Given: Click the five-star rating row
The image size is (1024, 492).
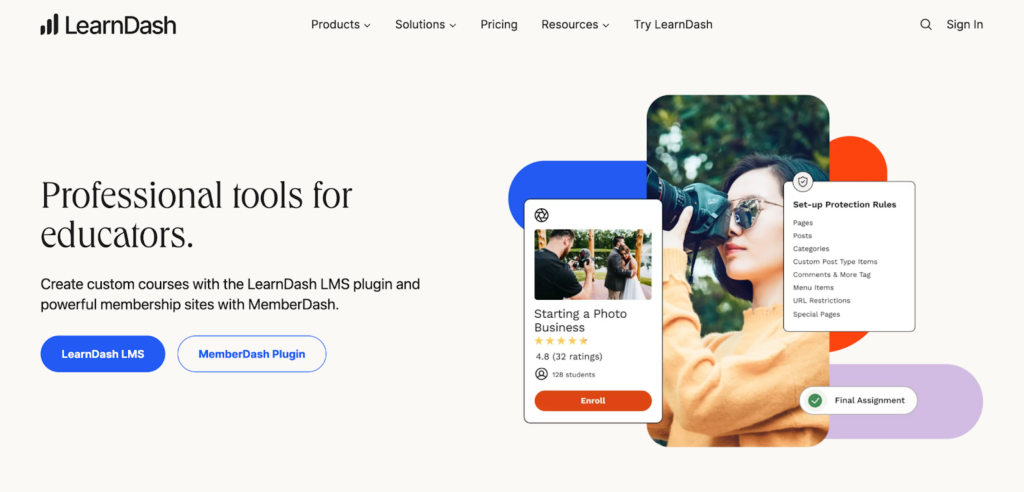Looking at the screenshot, I should coord(561,341).
